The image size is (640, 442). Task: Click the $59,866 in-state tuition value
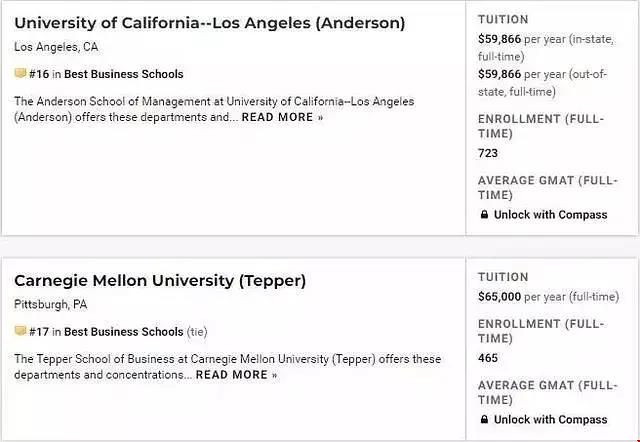pos(500,39)
